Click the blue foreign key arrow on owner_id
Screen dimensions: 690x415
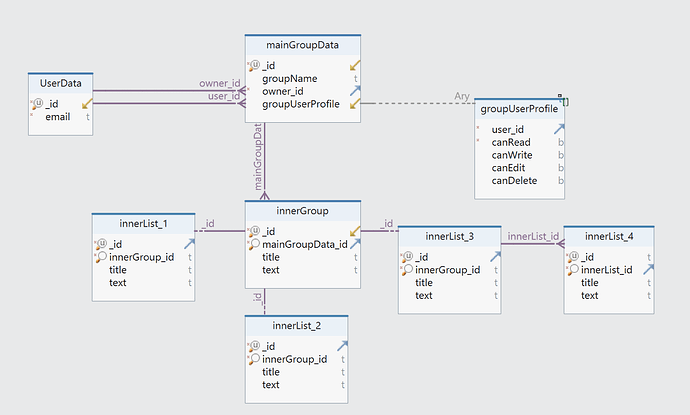click(x=354, y=91)
